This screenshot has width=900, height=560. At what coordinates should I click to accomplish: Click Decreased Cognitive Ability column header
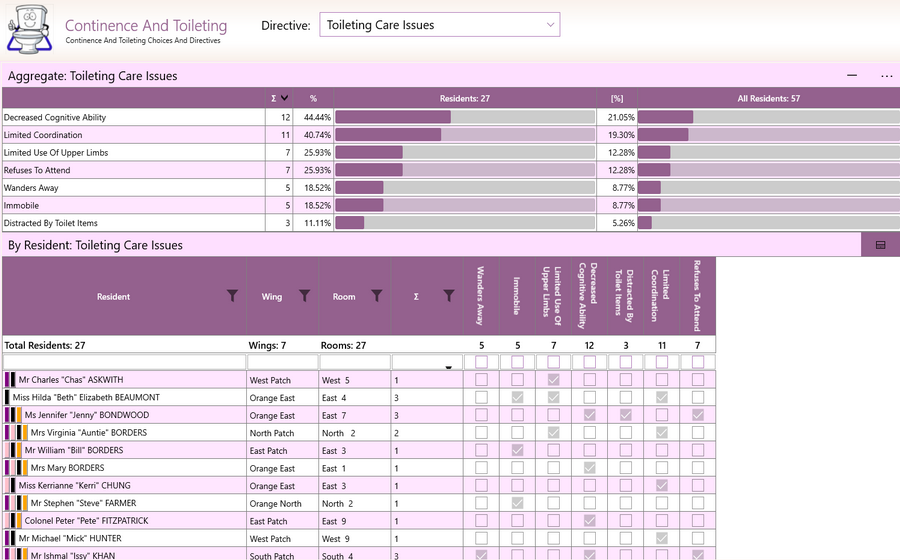pos(589,296)
